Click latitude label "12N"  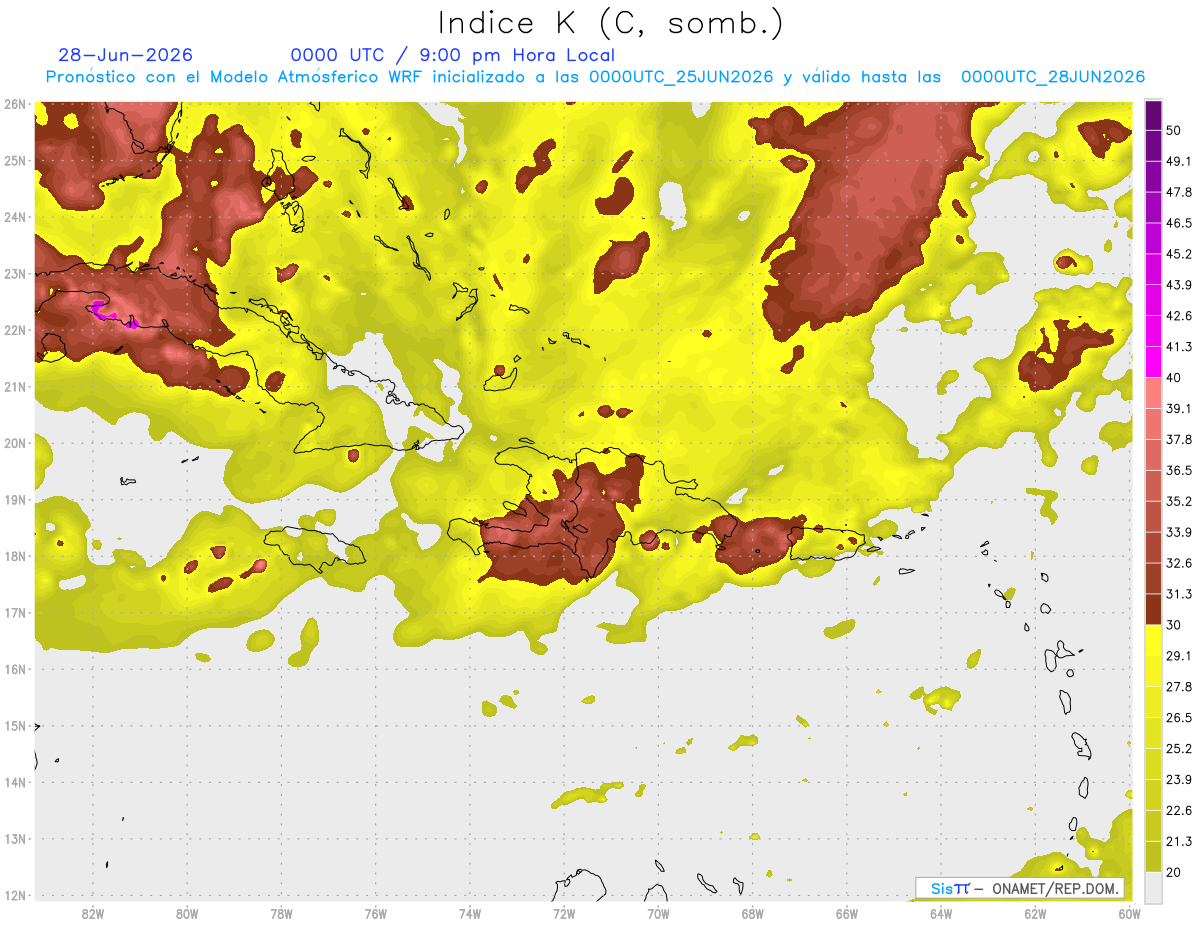click(15, 895)
